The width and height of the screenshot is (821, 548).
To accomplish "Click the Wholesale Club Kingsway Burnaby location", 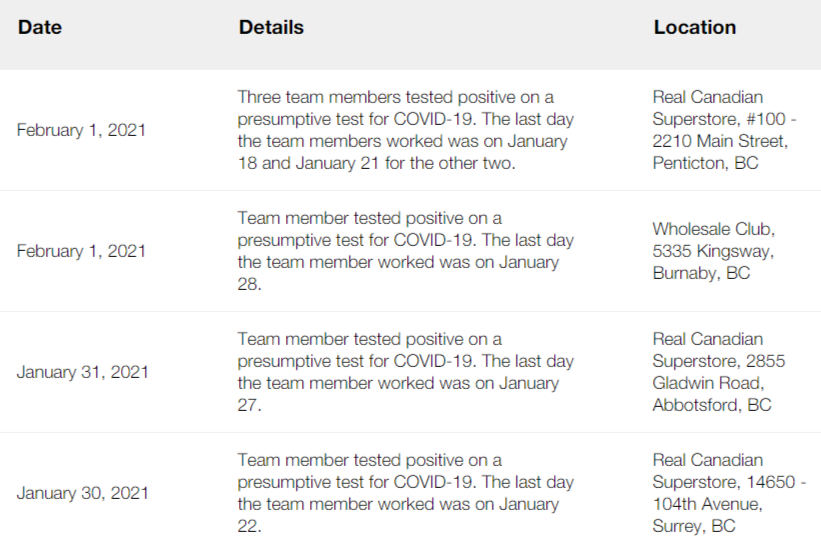I will pos(714,251).
